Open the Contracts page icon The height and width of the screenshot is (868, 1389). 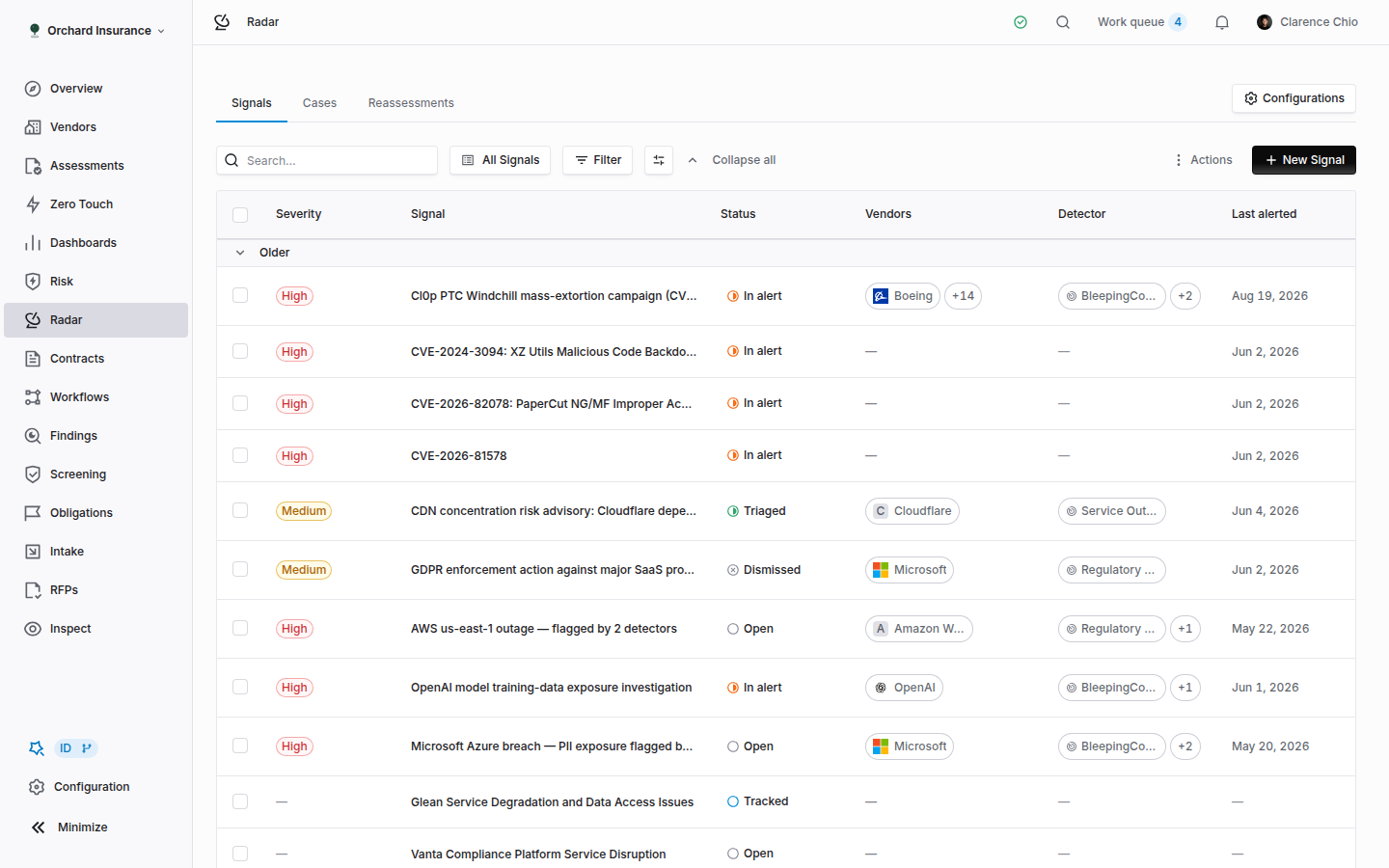[33, 359]
